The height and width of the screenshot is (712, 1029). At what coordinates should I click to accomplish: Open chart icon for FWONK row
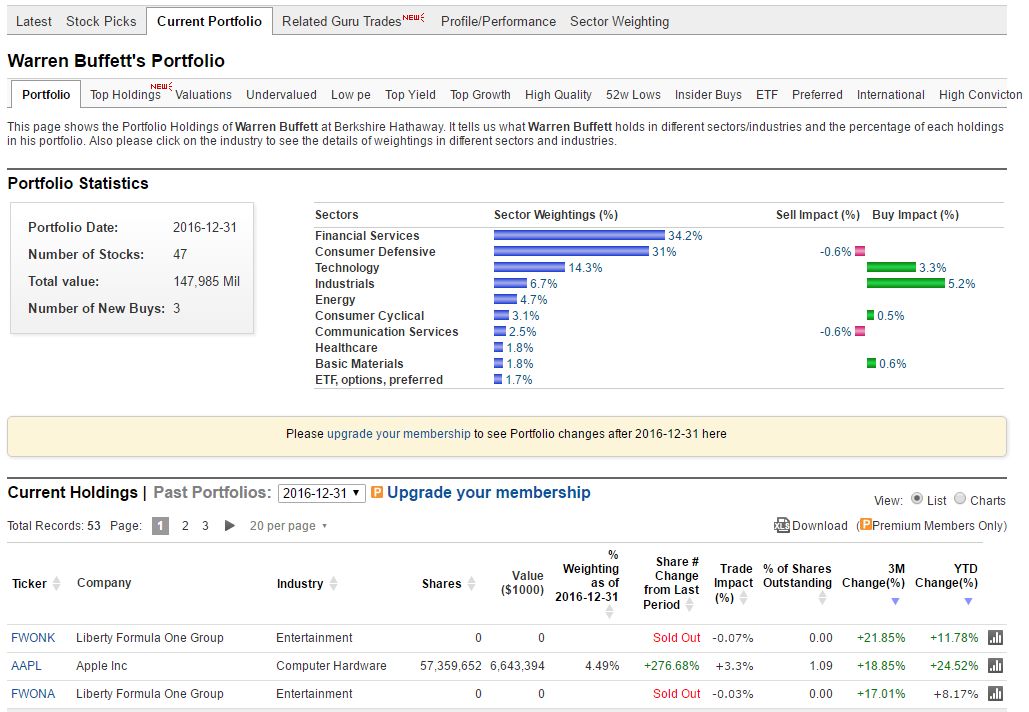(x=995, y=638)
